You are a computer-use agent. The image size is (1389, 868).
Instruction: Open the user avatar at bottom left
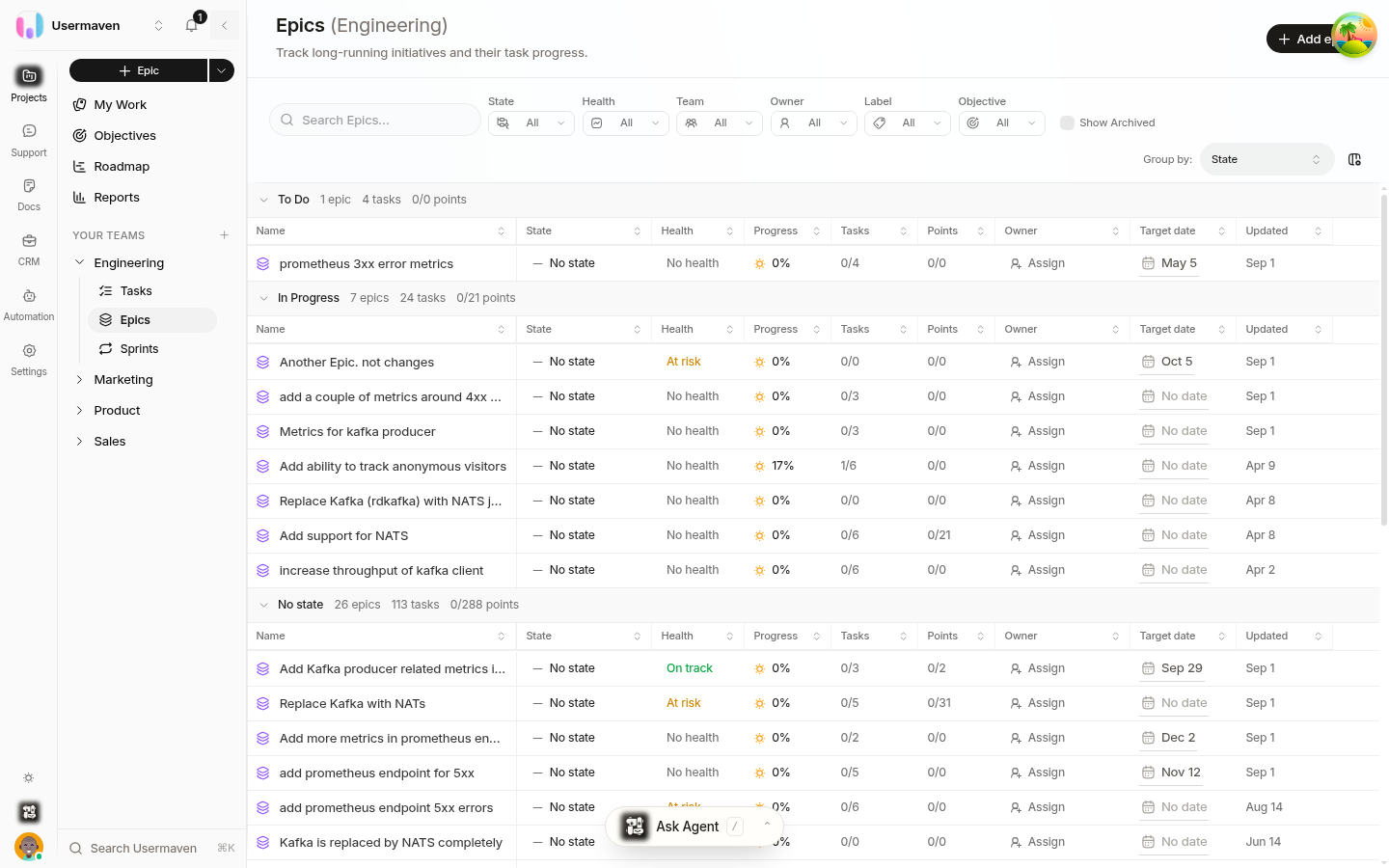pyautogui.click(x=29, y=847)
